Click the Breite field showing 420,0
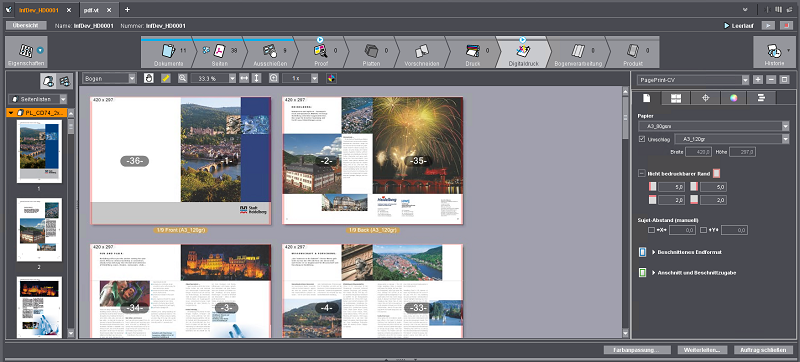Image resolution: width=800 pixels, height=362 pixels. coord(699,152)
